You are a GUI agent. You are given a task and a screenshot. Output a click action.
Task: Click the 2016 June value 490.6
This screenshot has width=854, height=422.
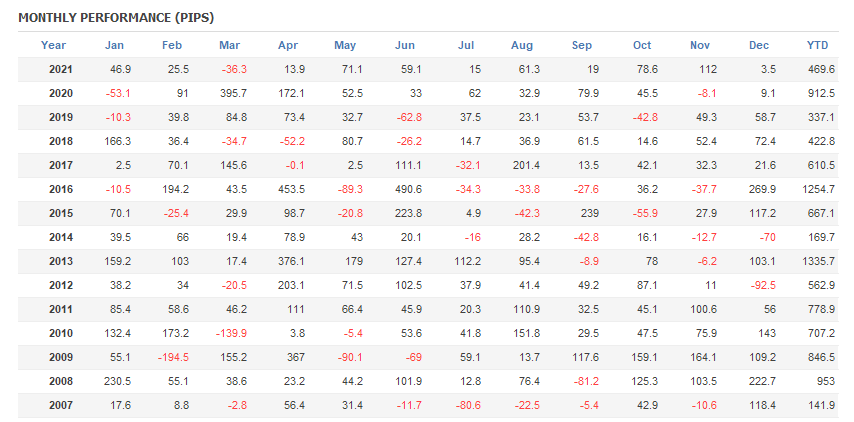408,189
